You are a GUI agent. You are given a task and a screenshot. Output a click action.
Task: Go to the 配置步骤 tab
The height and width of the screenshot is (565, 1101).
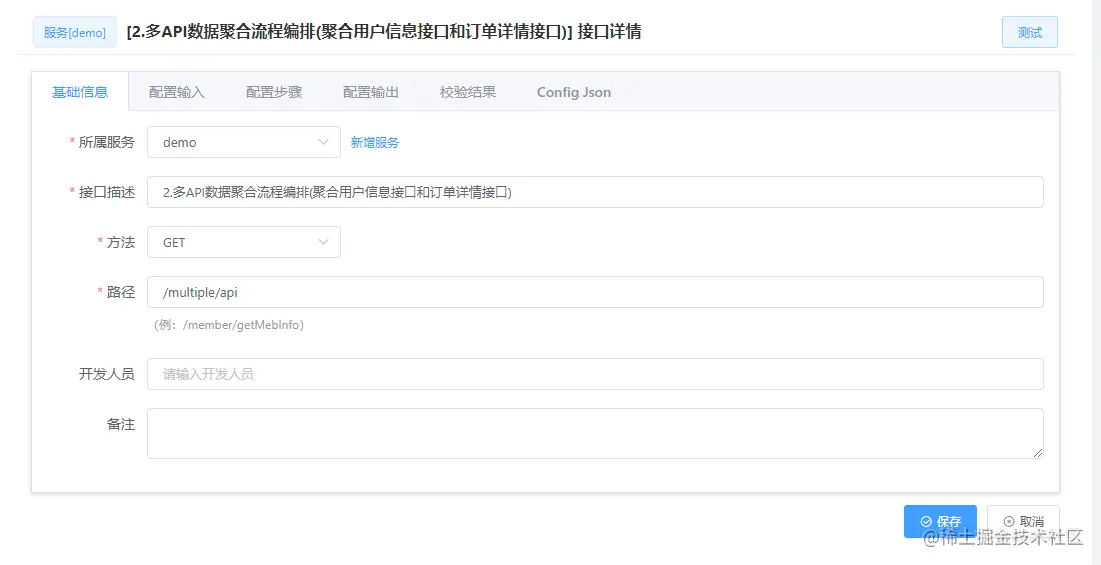pyautogui.click(x=274, y=92)
